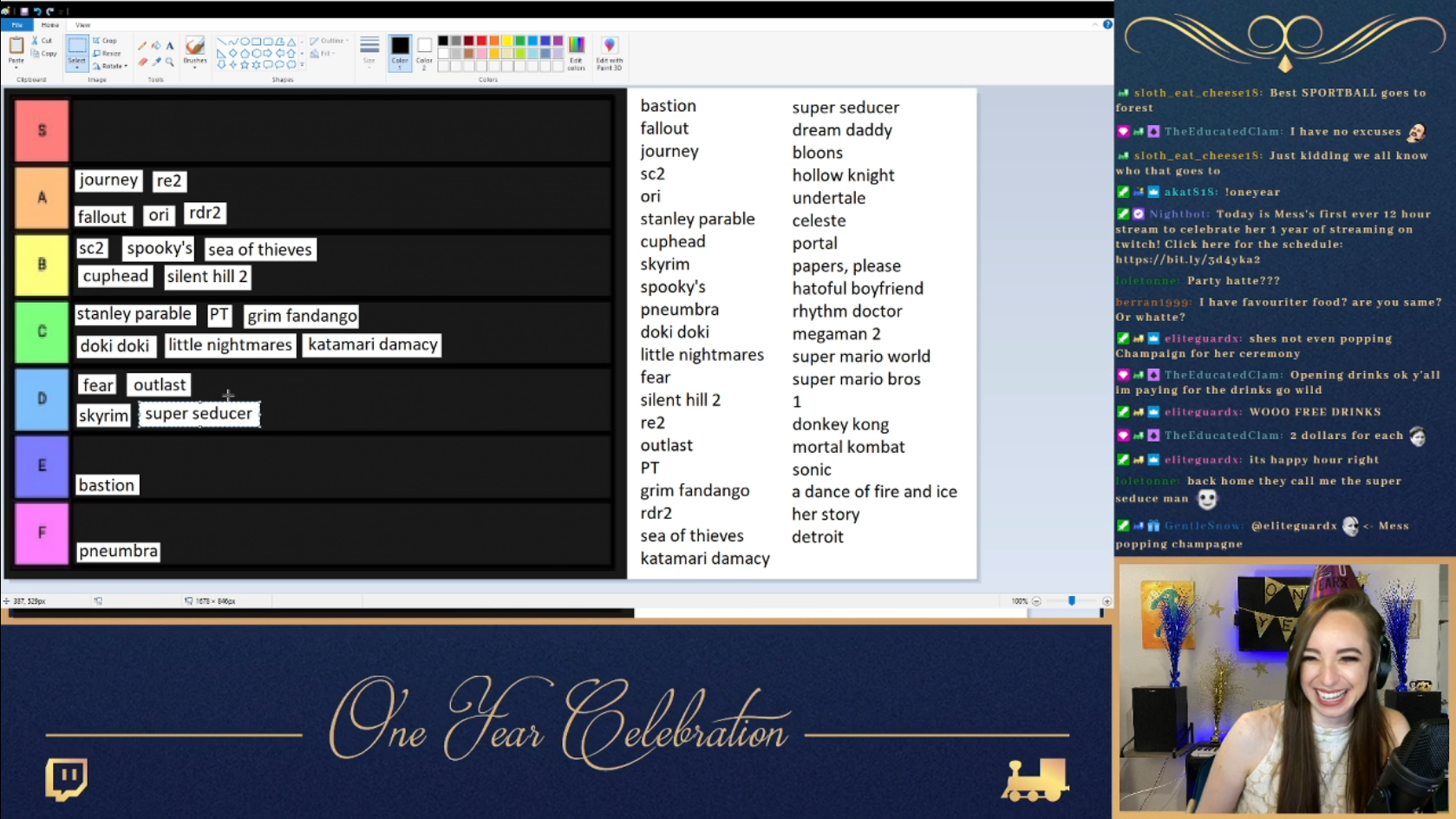Viewport: 1456px width, 819px height.
Task: Click 'katamari damacy' in C tier
Action: [373, 344]
